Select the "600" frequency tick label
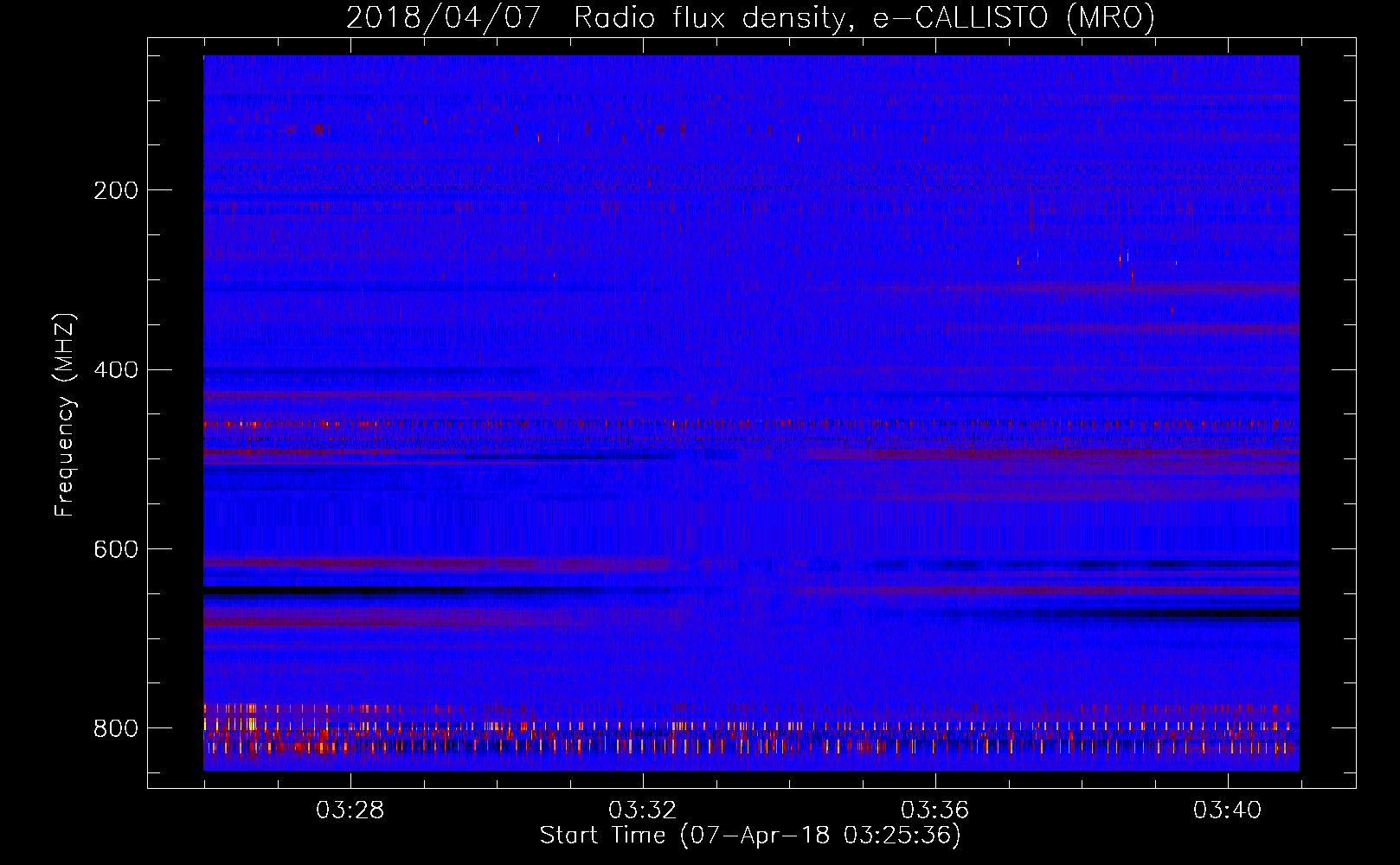The width and height of the screenshot is (1400, 865). 116,550
